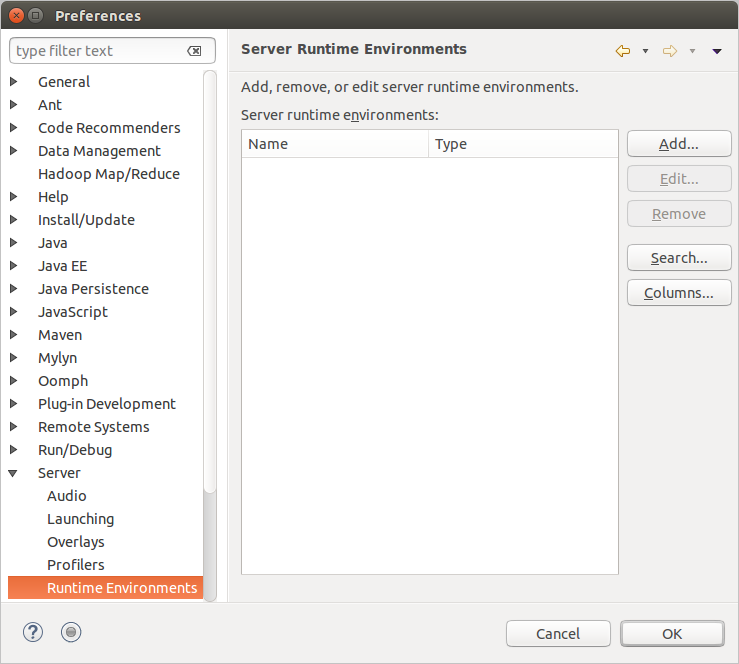Open the Help question mark icon
Screen dimensions: 739x664
pyautogui.click(x=33, y=632)
